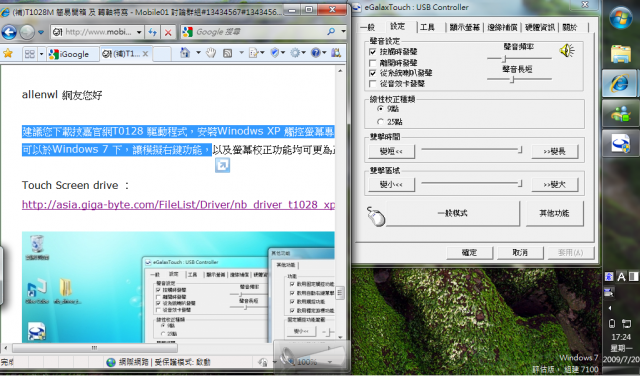Open the recent pages dropdown arrow
640x376 pixels.
coord(41,32)
